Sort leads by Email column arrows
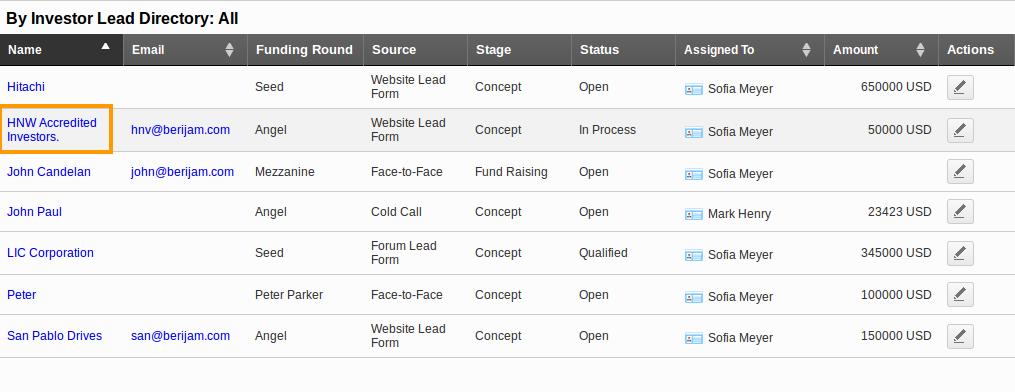Image resolution: width=1015 pixels, height=392 pixels. pyautogui.click(x=229, y=50)
